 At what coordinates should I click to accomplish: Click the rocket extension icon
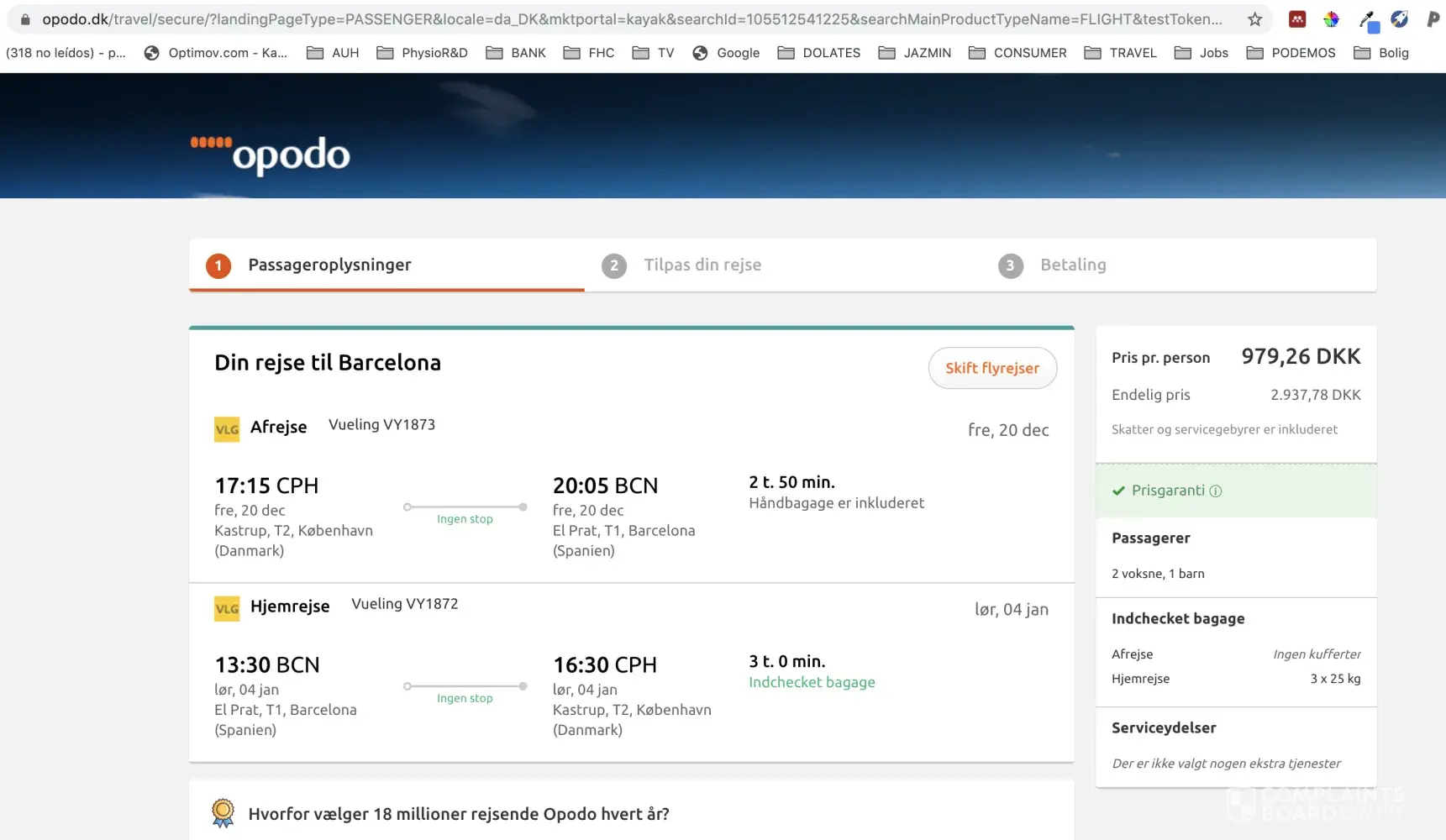pos(1400,18)
